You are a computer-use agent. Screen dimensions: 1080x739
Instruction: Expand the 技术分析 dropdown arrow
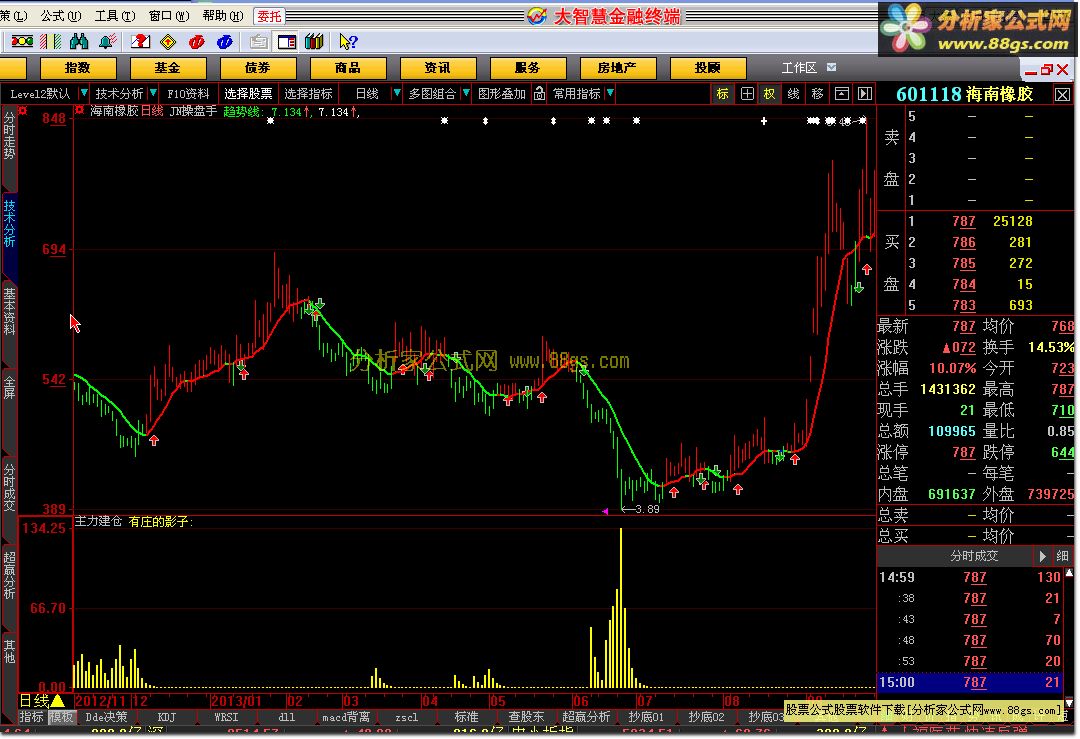pos(153,93)
